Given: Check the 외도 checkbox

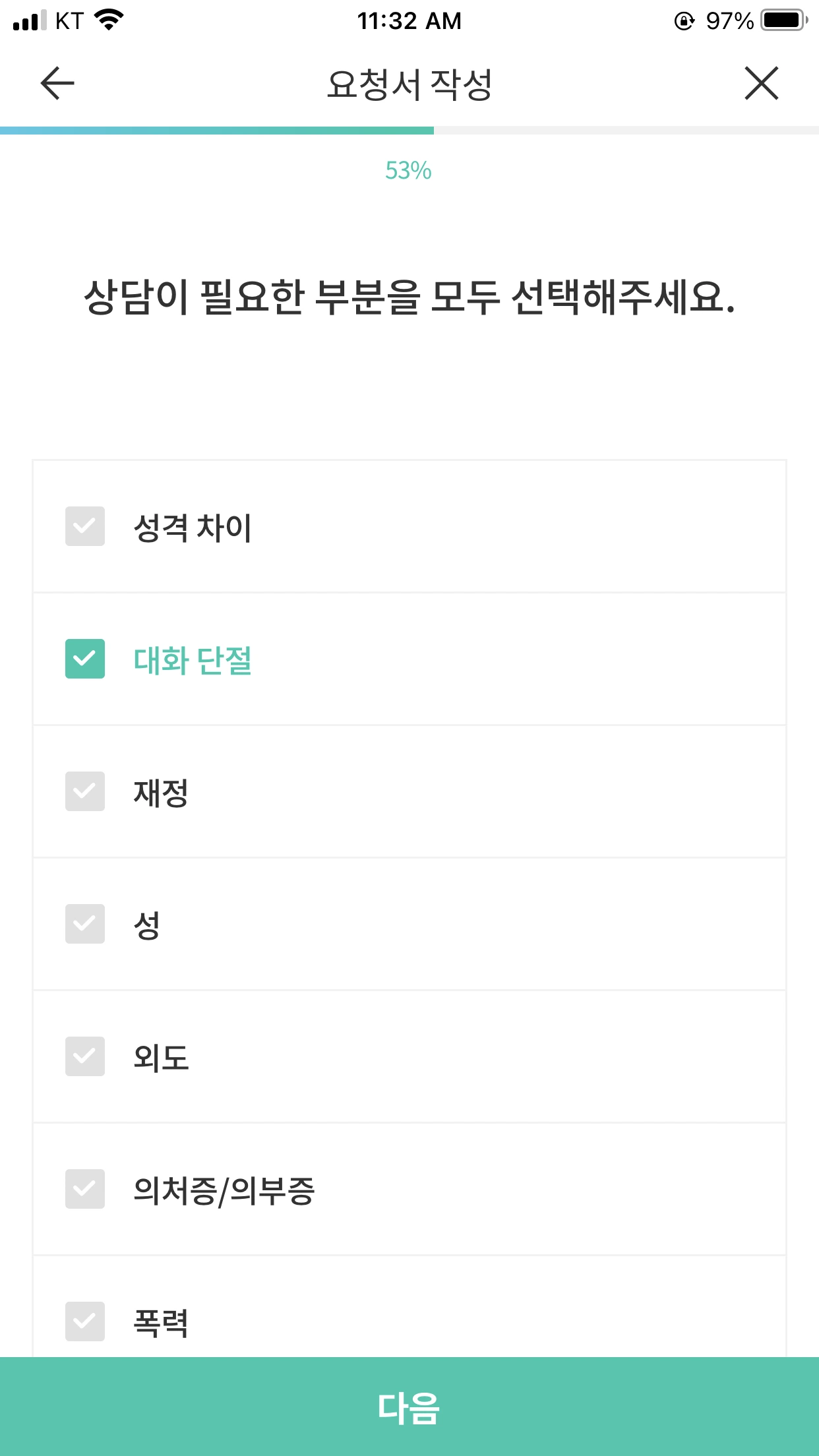Looking at the screenshot, I should [85, 1056].
